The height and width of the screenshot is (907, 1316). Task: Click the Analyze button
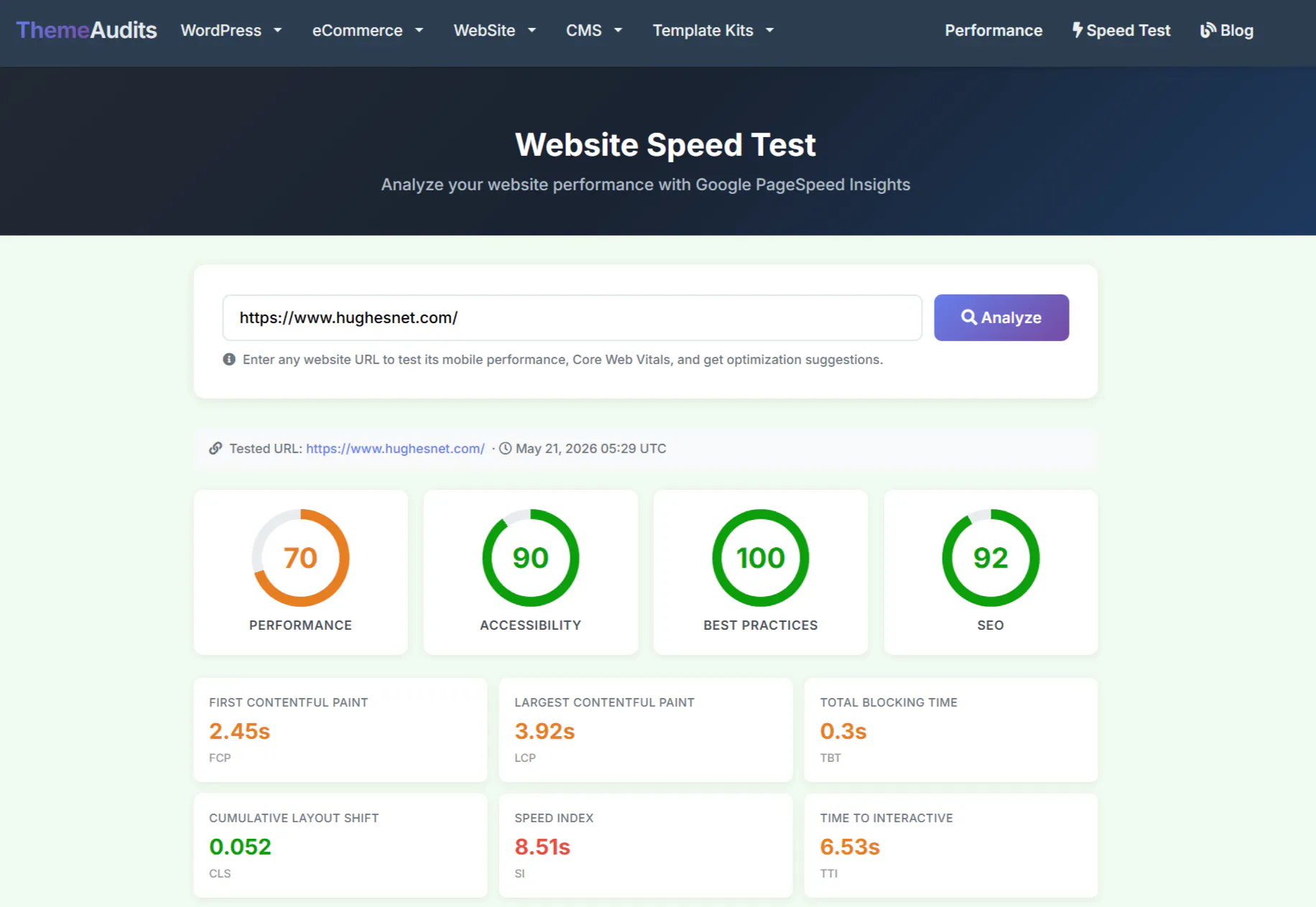click(1001, 317)
